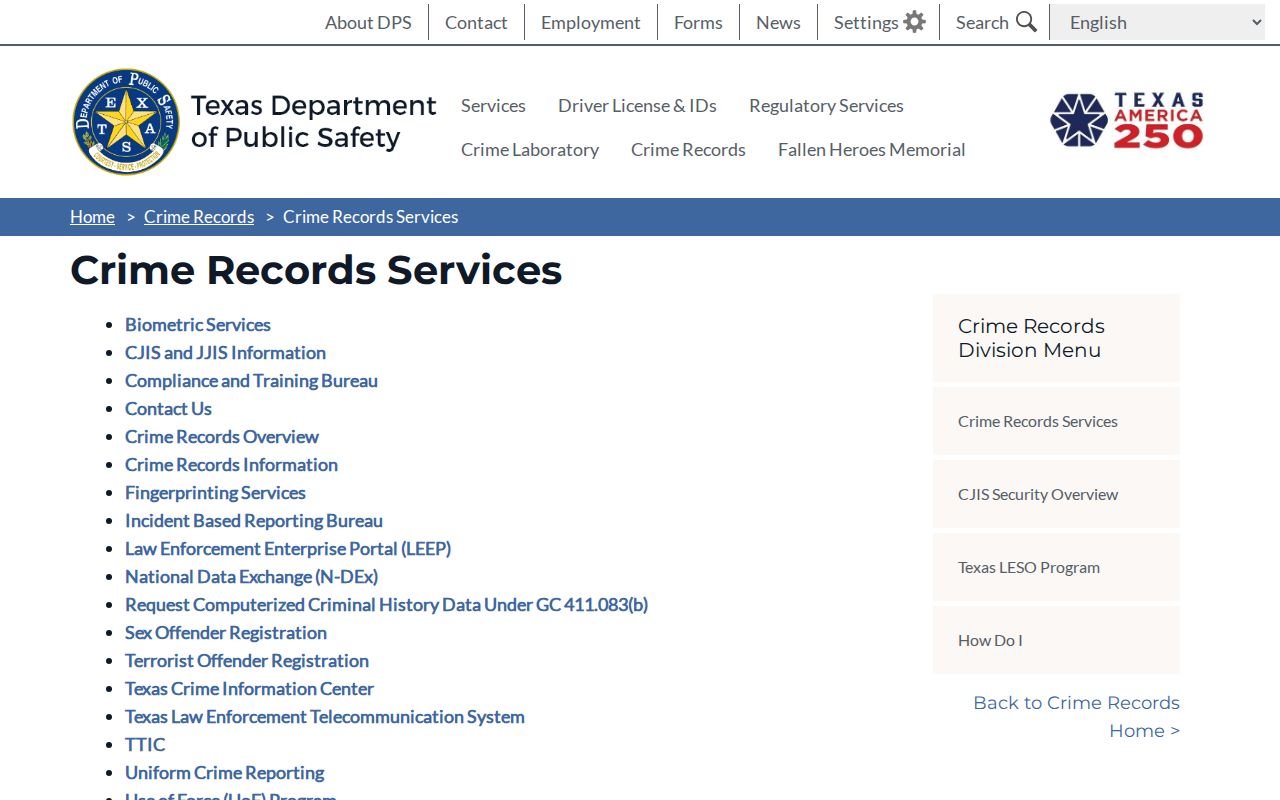Open the TTIC link
1280x800 pixels.
[x=145, y=744]
